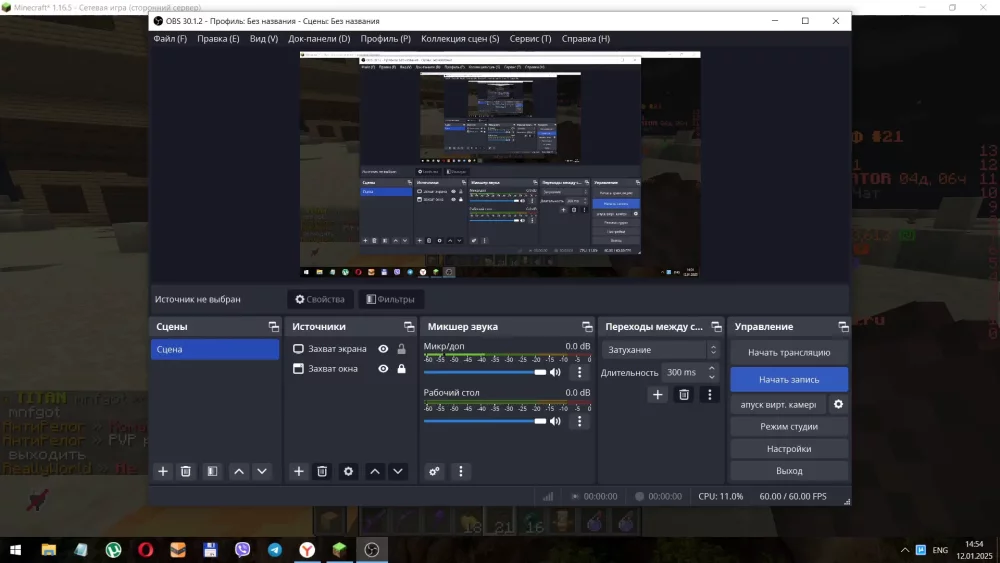Image resolution: width=1000 pixels, height=563 pixels.
Task: Open Фильтры for the source
Action: pyautogui.click(x=390, y=299)
